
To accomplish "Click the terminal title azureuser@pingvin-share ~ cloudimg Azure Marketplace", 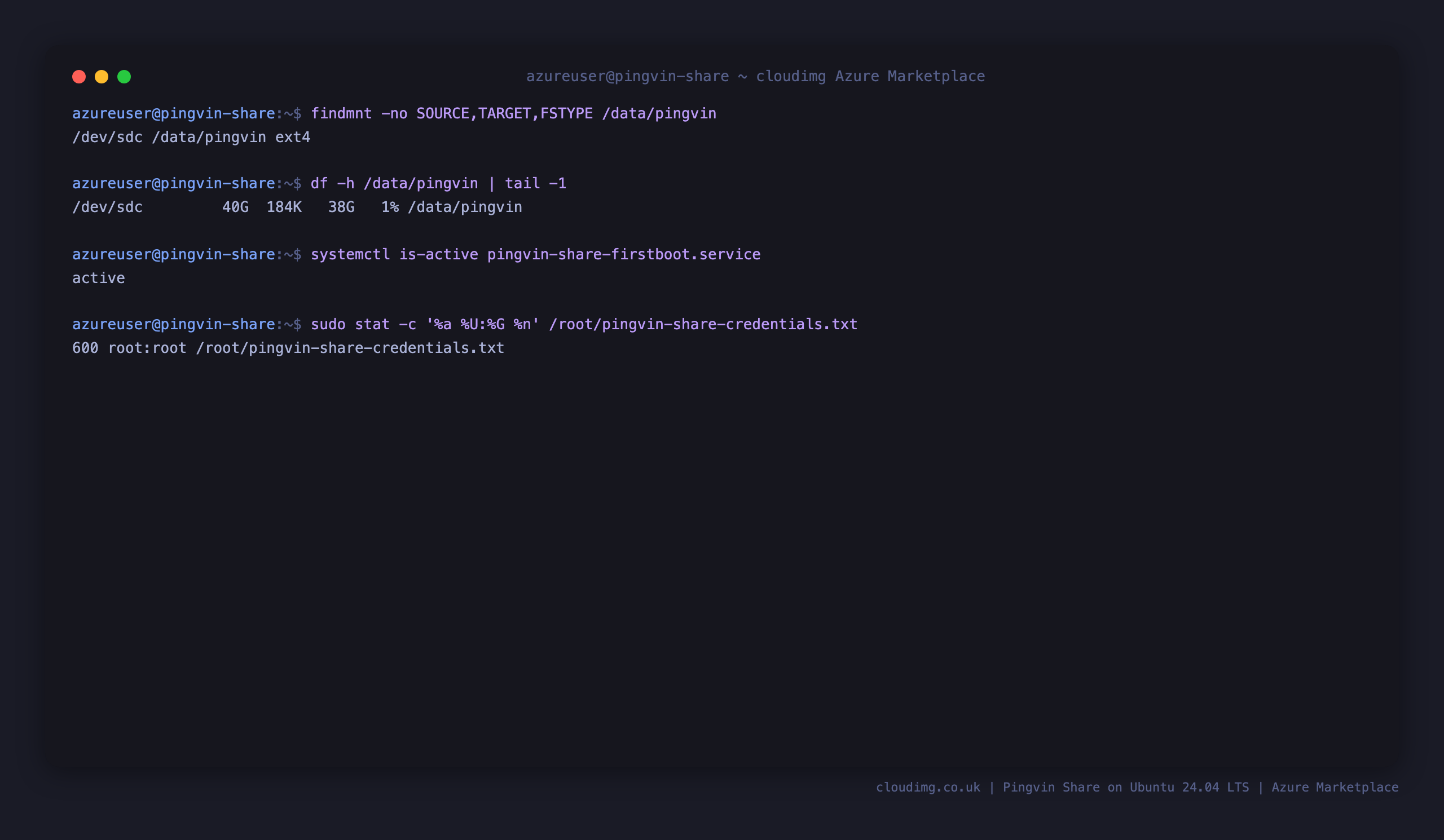I will tap(755, 76).
